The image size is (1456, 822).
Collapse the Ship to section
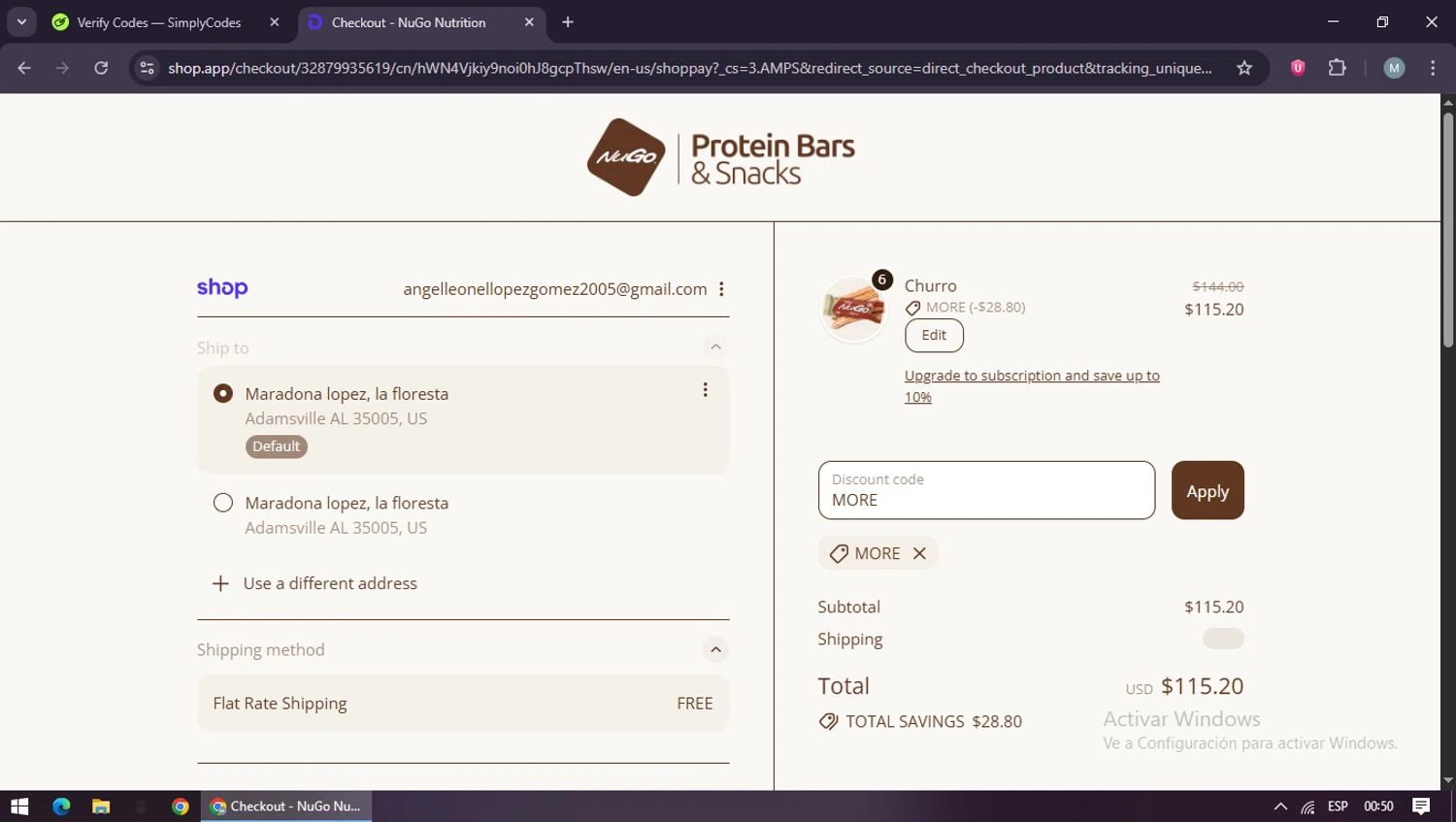(x=715, y=347)
